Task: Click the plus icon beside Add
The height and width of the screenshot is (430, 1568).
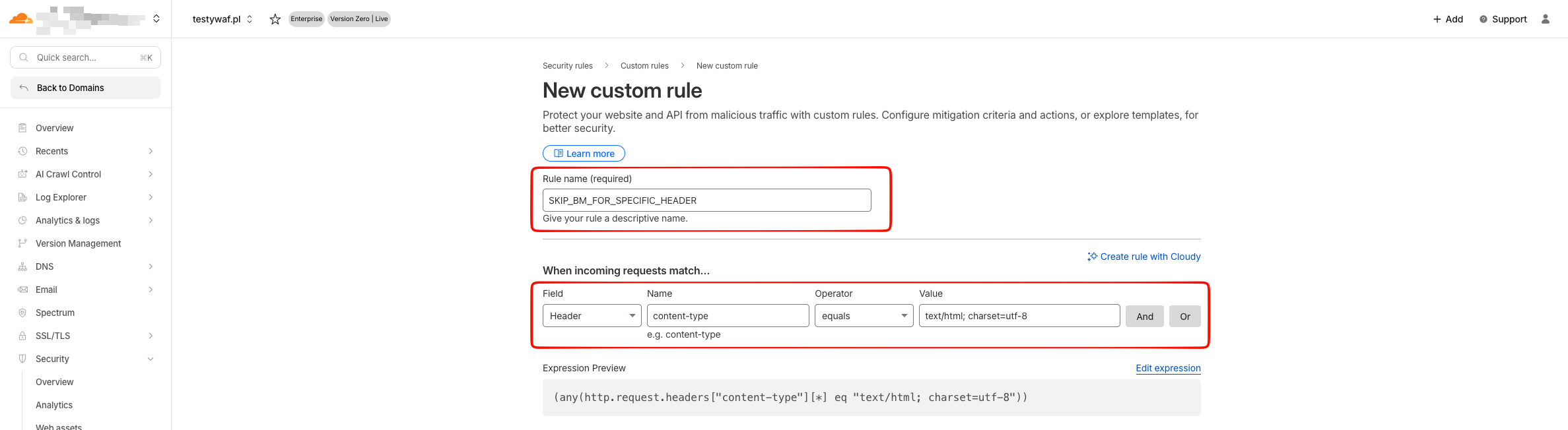Action: [1437, 19]
